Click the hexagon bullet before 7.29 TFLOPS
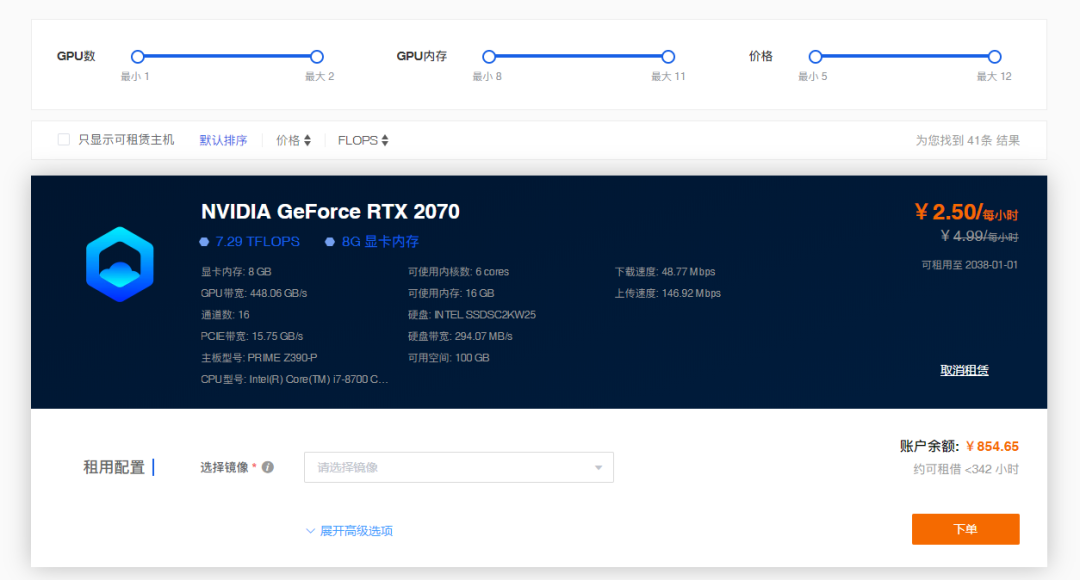 coord(204,242)
